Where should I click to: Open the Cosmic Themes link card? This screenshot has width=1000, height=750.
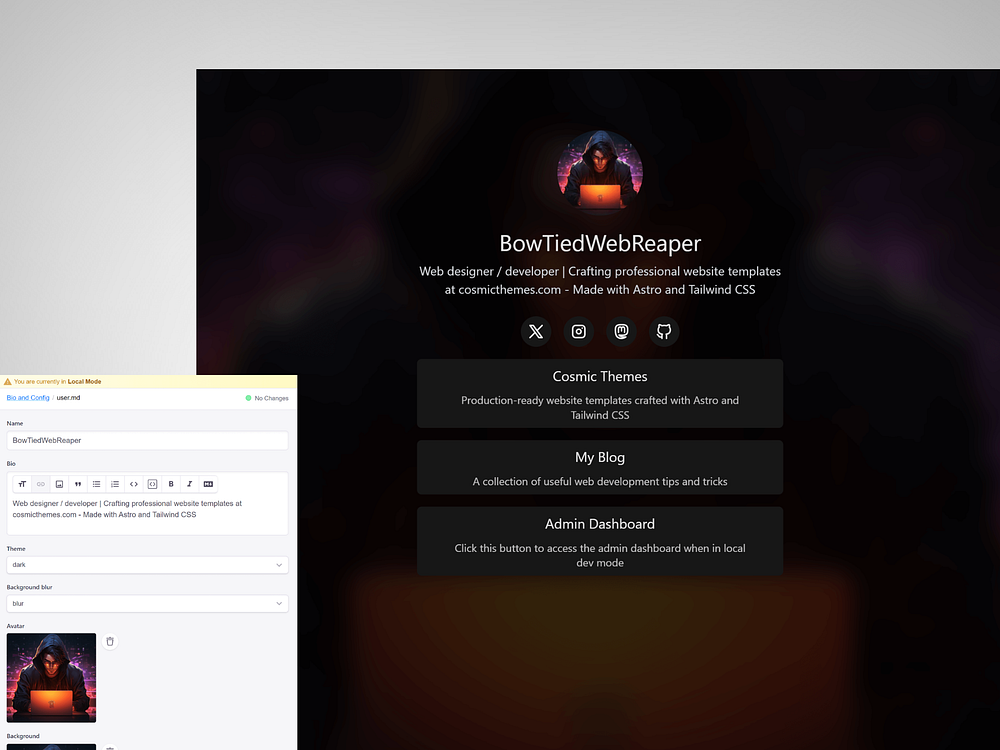[599, 393]
